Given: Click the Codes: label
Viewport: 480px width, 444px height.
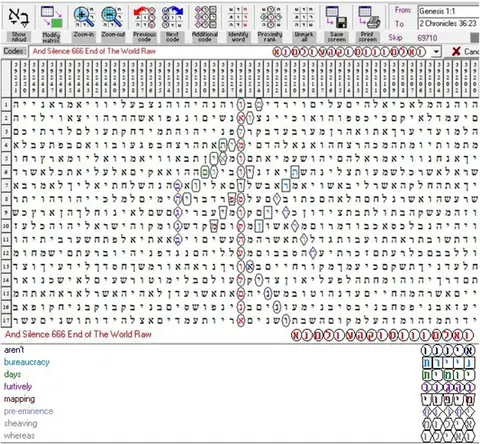Looking at the screenshot, I should (x=15, y=51).
